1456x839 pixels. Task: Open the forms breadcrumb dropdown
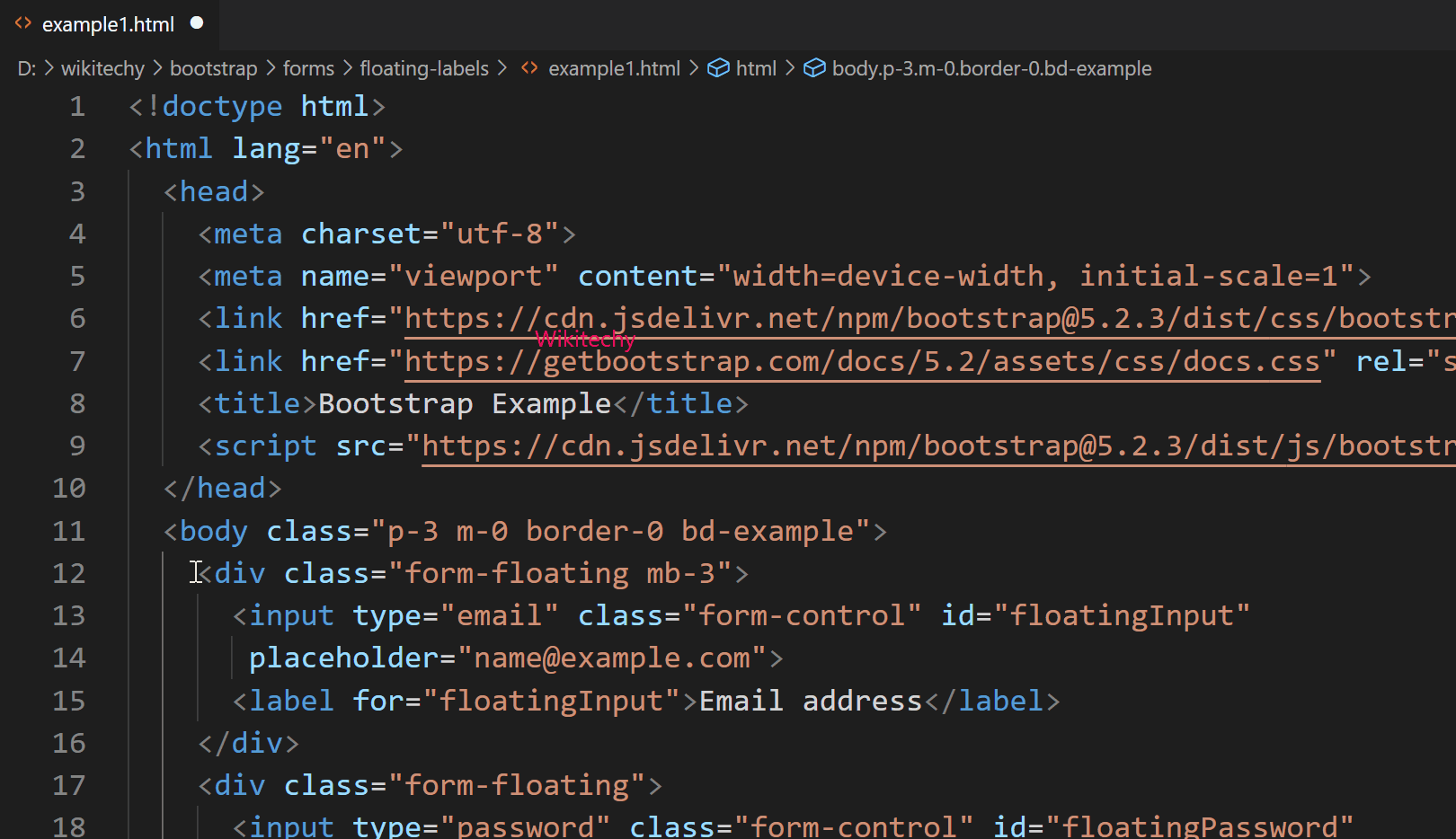pos(308,67)
